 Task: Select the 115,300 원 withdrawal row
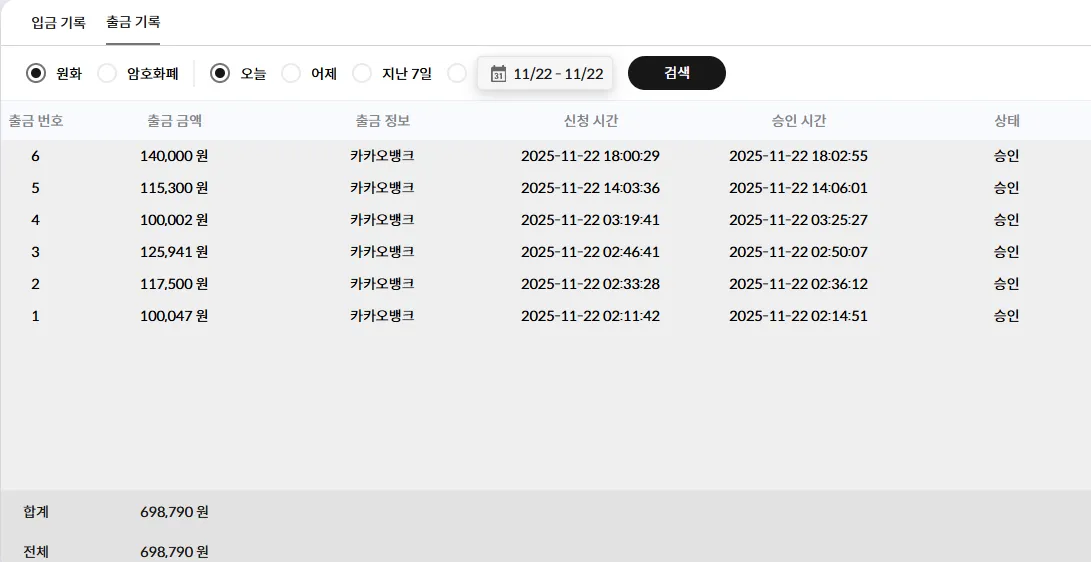(x=546, y=188)
